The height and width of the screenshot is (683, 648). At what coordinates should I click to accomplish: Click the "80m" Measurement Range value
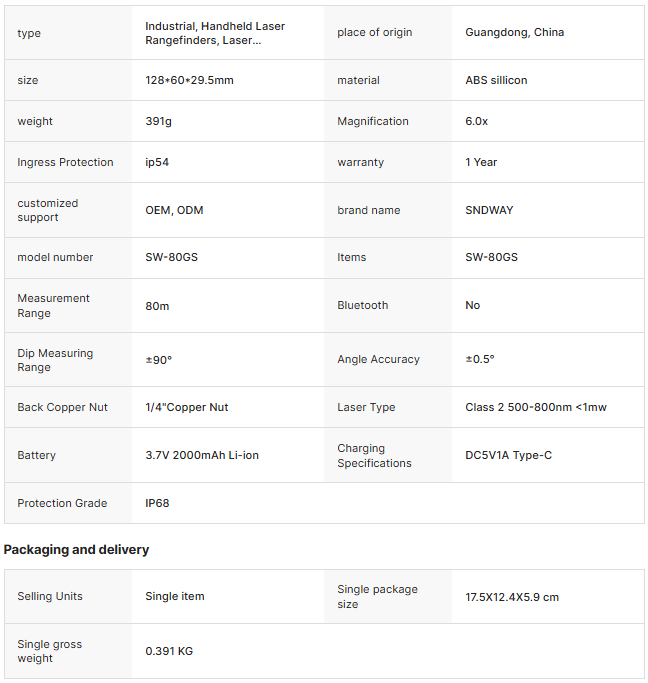157,305
